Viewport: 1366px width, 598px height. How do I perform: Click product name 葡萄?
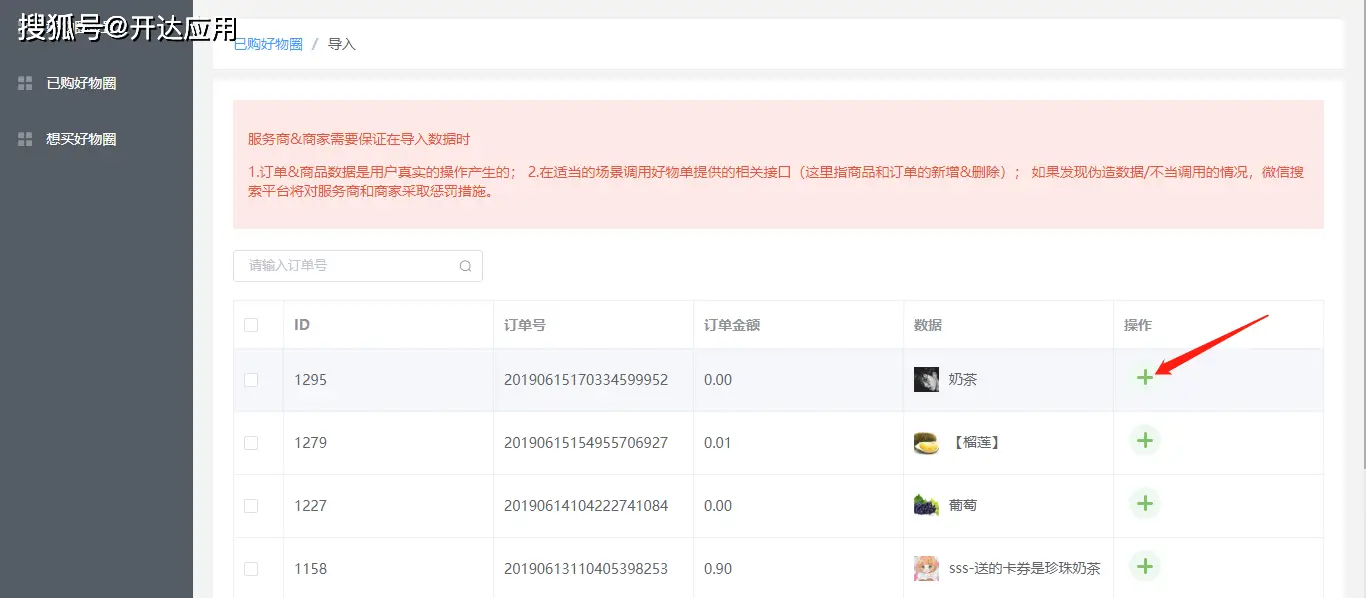[x=963, y=506]
